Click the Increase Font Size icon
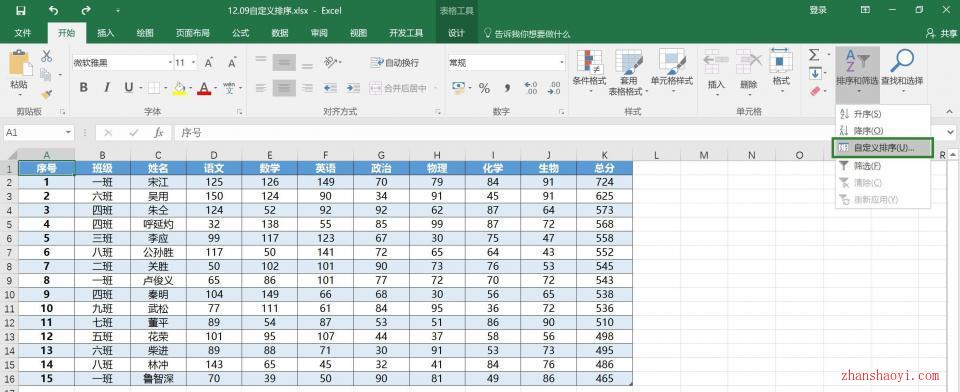The height and width of the screenshot is (392, 960). pos(209,62)
